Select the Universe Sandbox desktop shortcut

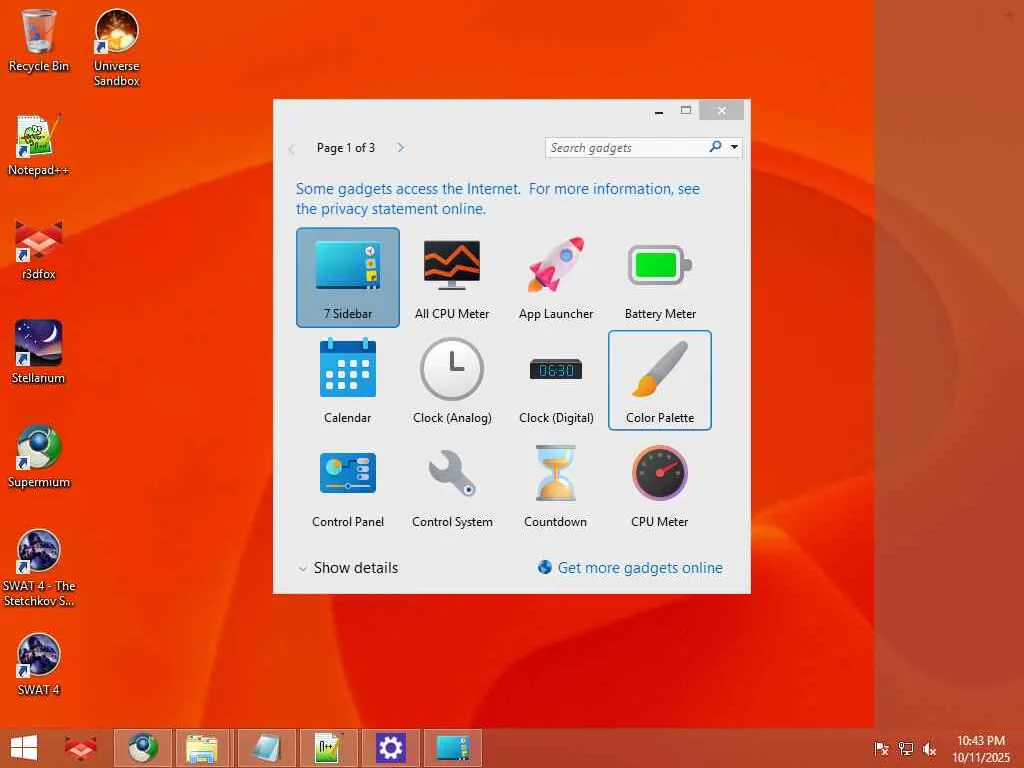pyautogui.click(x=117, y=47)
